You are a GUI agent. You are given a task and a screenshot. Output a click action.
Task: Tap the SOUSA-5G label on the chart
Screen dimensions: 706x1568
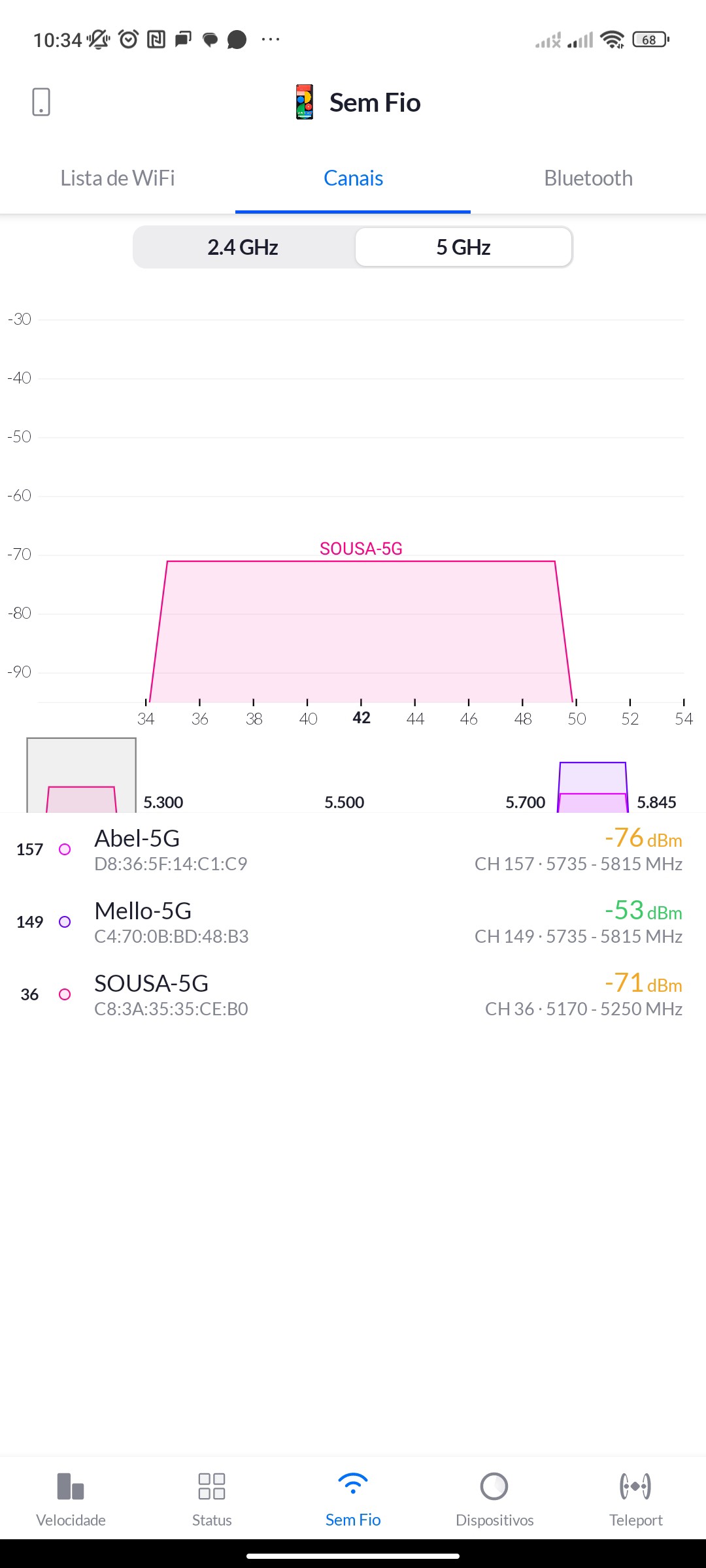361,549
